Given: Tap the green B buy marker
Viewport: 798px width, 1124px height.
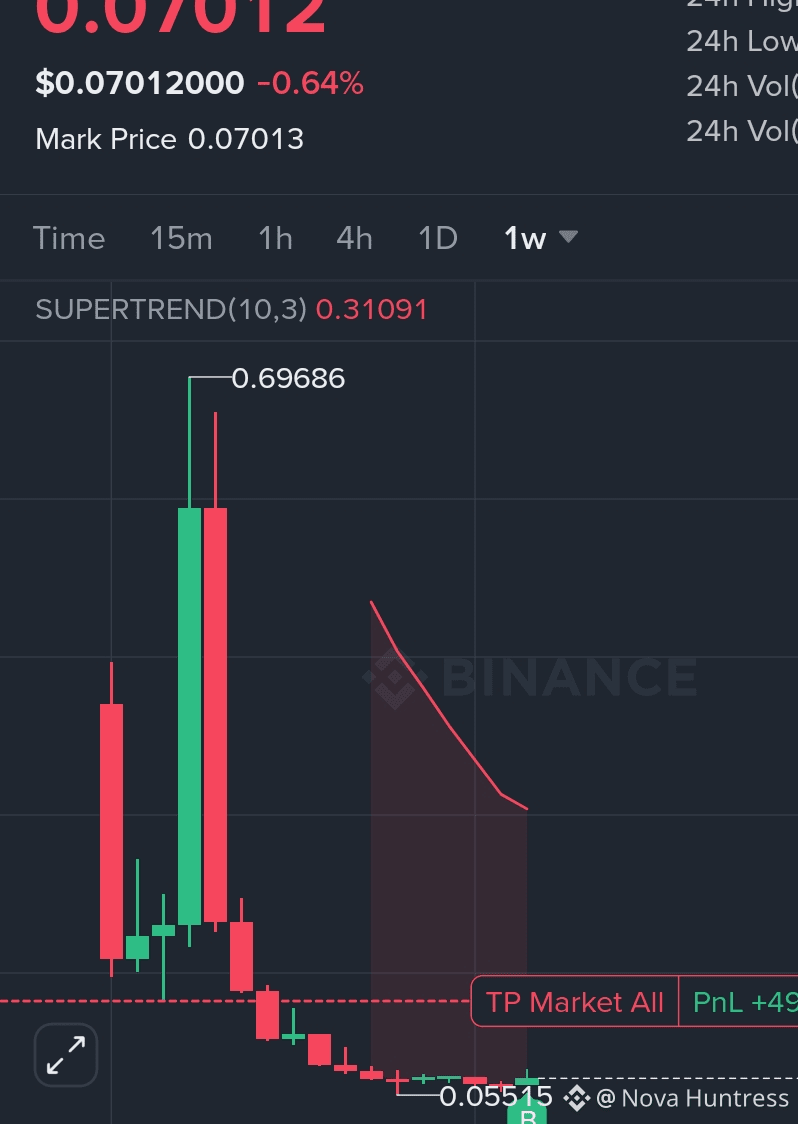Looking at the screenshot, I should pyautogui.click(x=527, y=1115).
